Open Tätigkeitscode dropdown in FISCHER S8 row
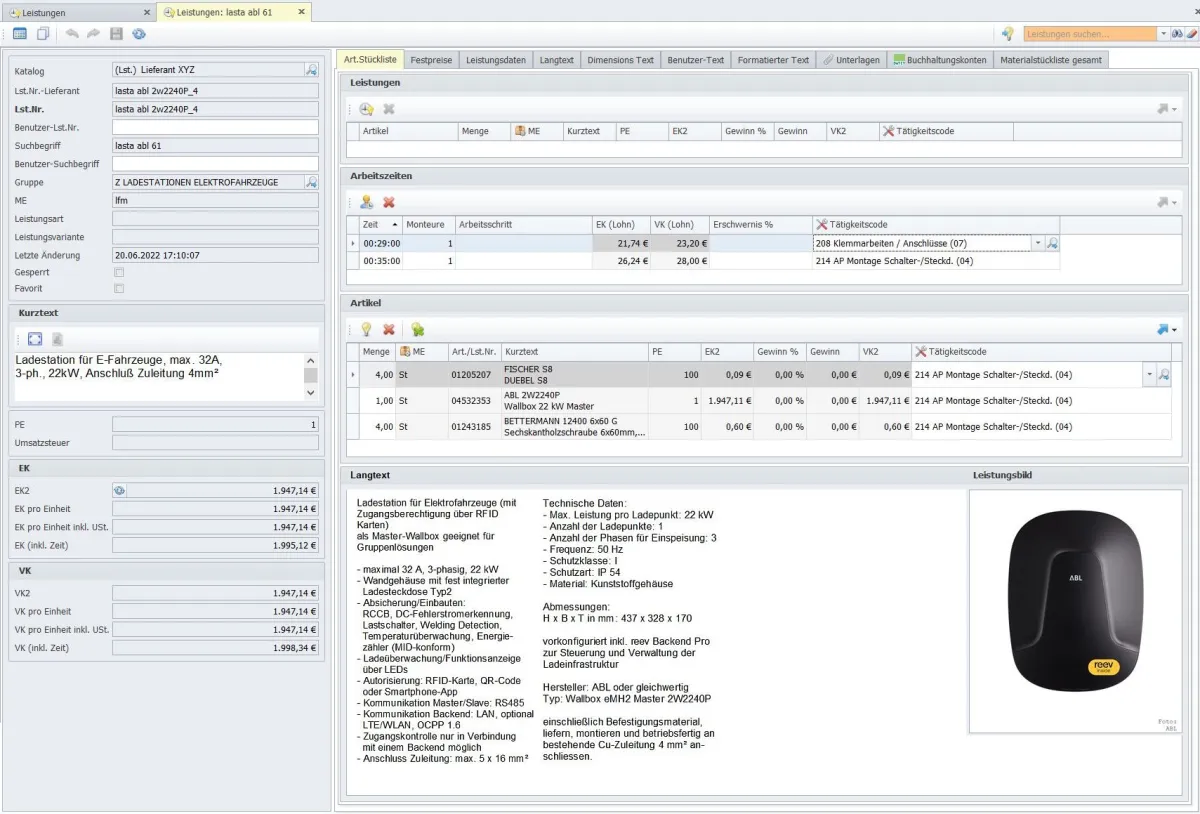The image size is (1200, 814). click(1149, 375)
